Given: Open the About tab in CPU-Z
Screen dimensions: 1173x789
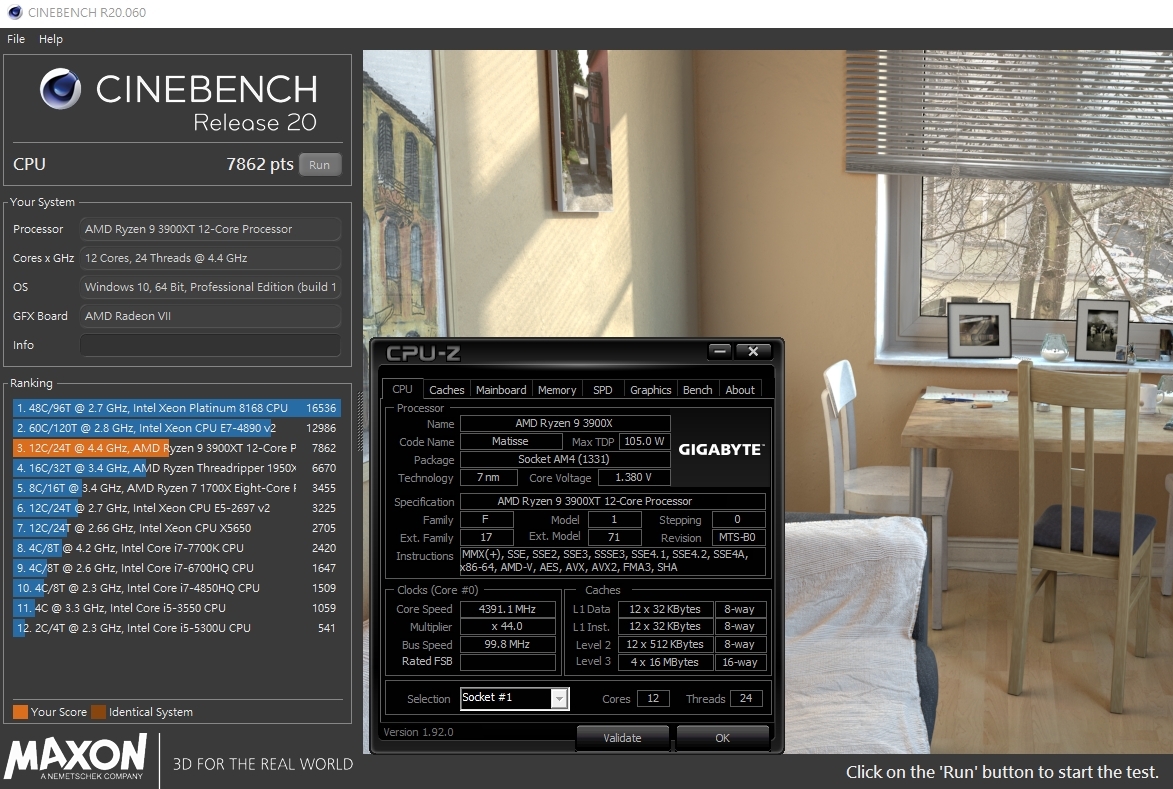Looking at the screenshot, I should [x=740, y=390].
